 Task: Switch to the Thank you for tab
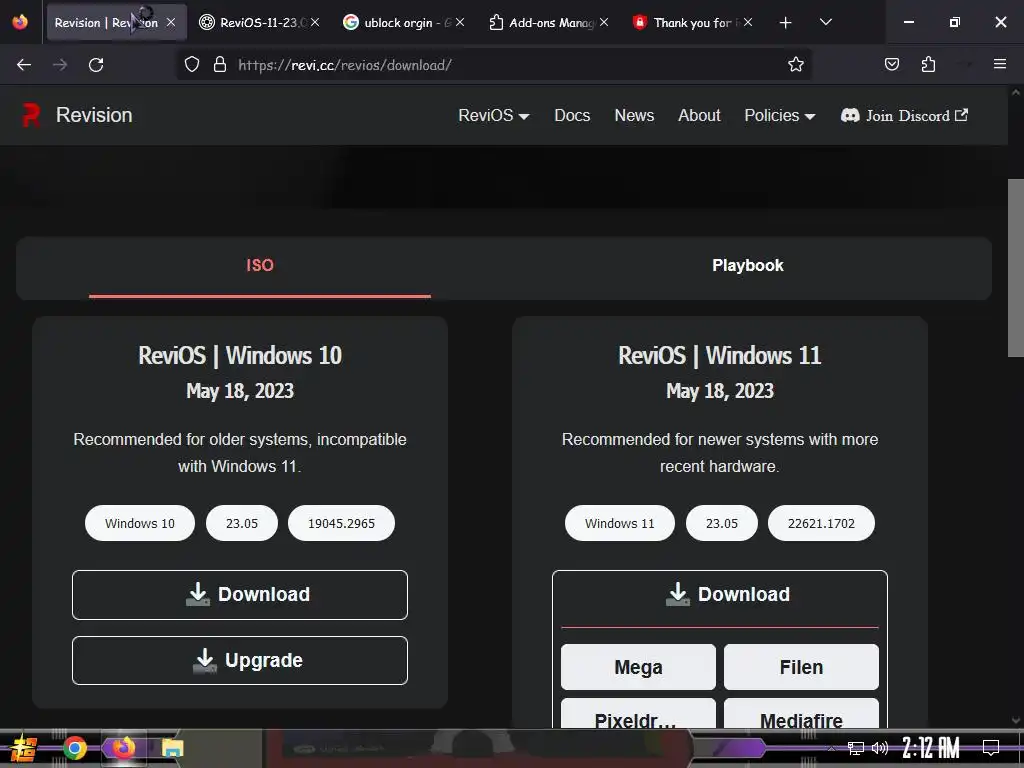[692, 22]
